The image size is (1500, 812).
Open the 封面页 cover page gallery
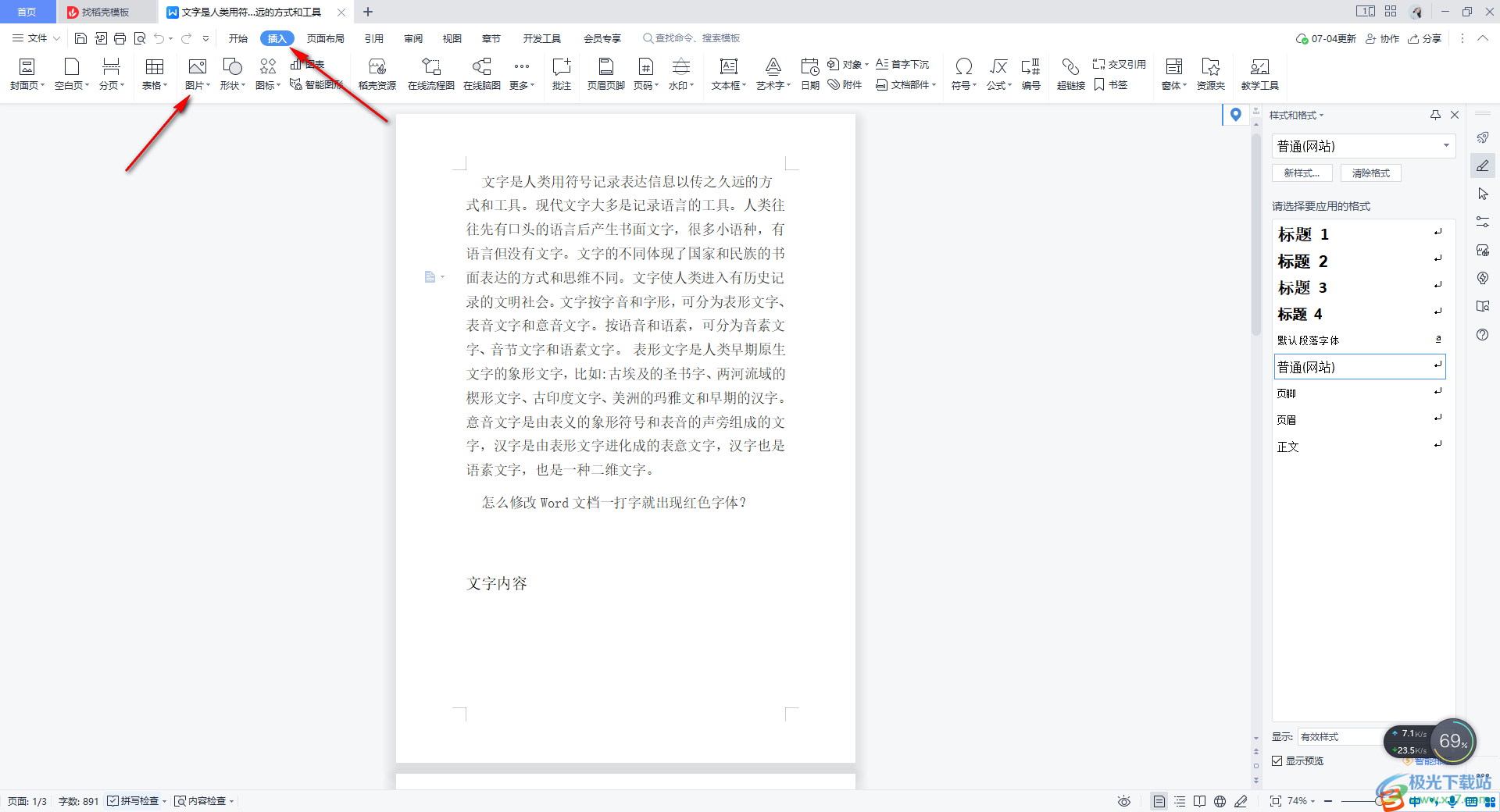point(27,75)
